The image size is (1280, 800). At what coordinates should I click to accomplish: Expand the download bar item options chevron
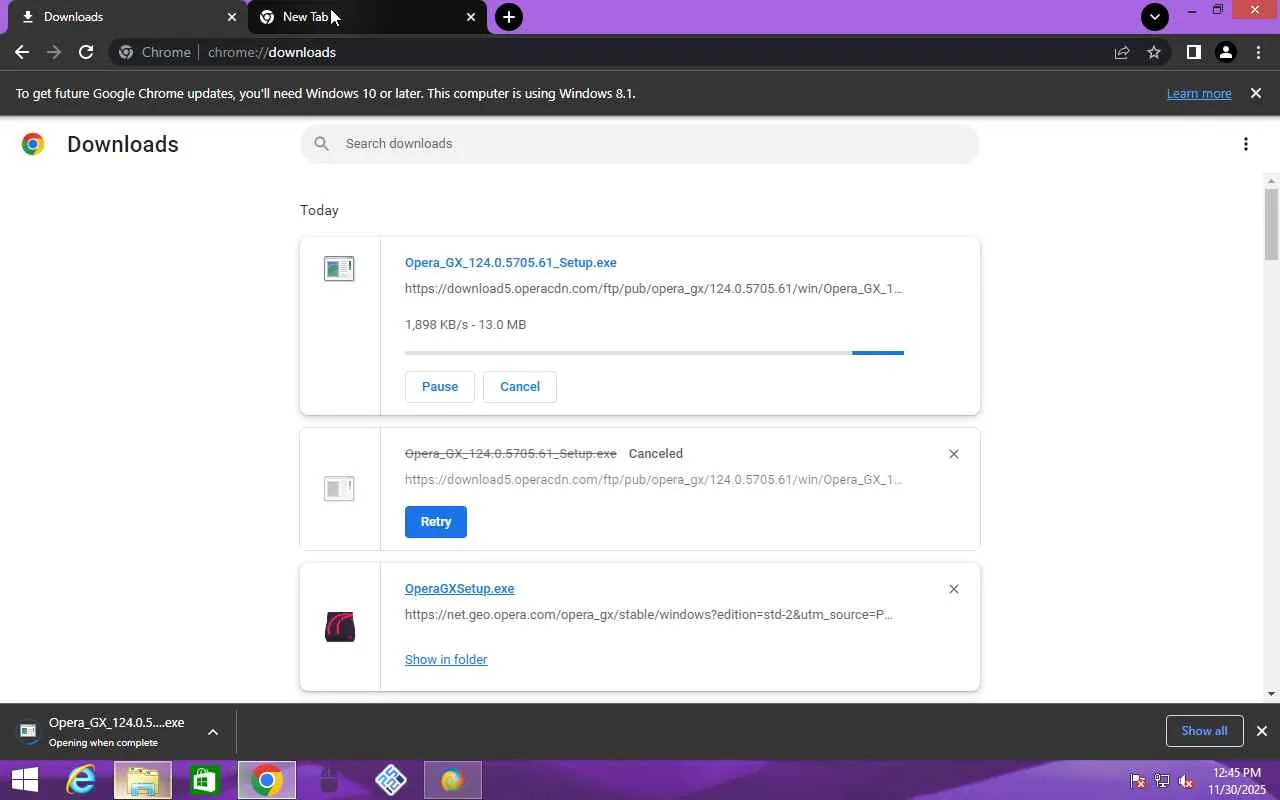(x=213, y=732)
